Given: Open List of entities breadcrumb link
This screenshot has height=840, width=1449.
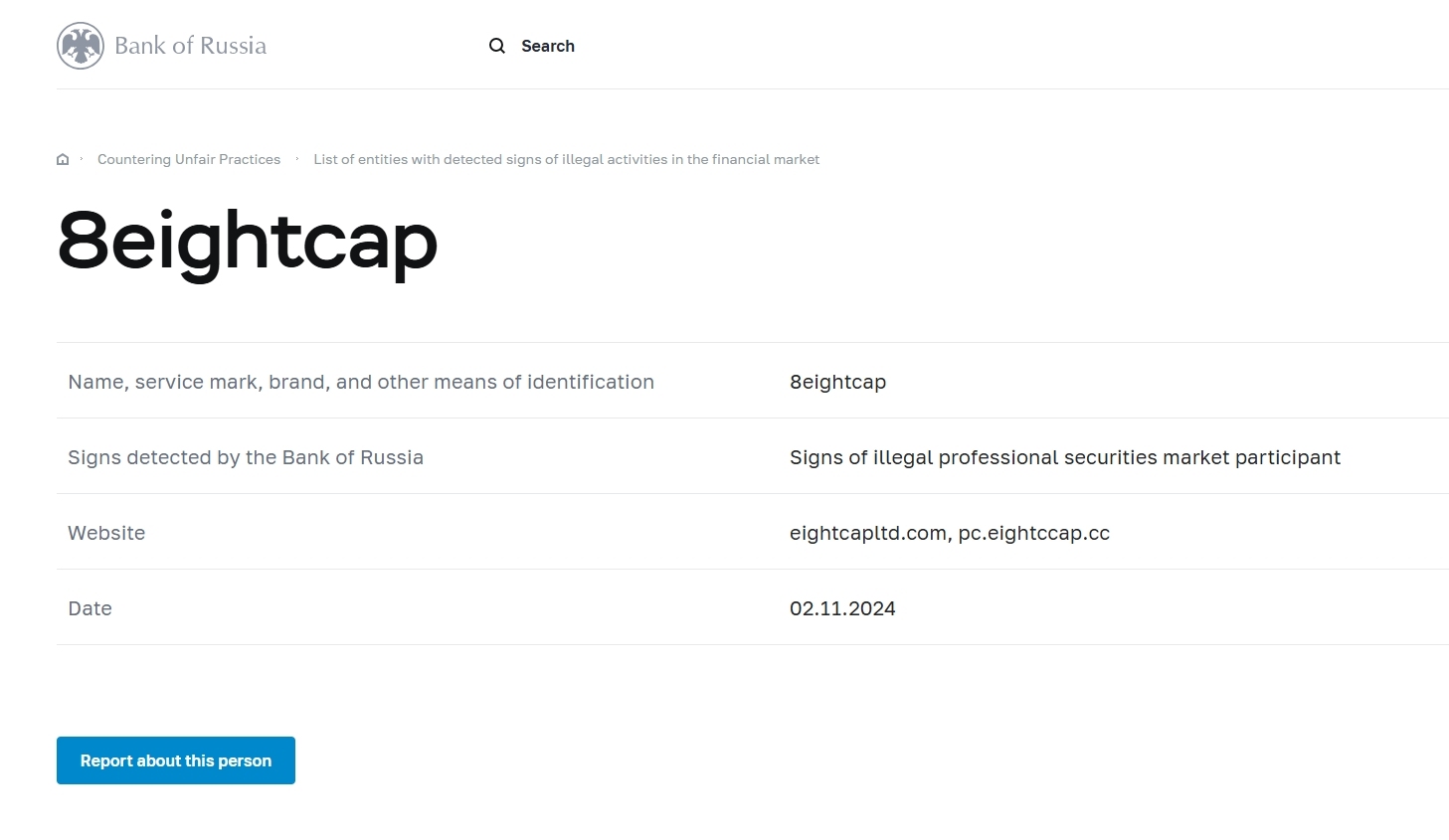Looking at the screenshot, I should [x=566, y=159].
